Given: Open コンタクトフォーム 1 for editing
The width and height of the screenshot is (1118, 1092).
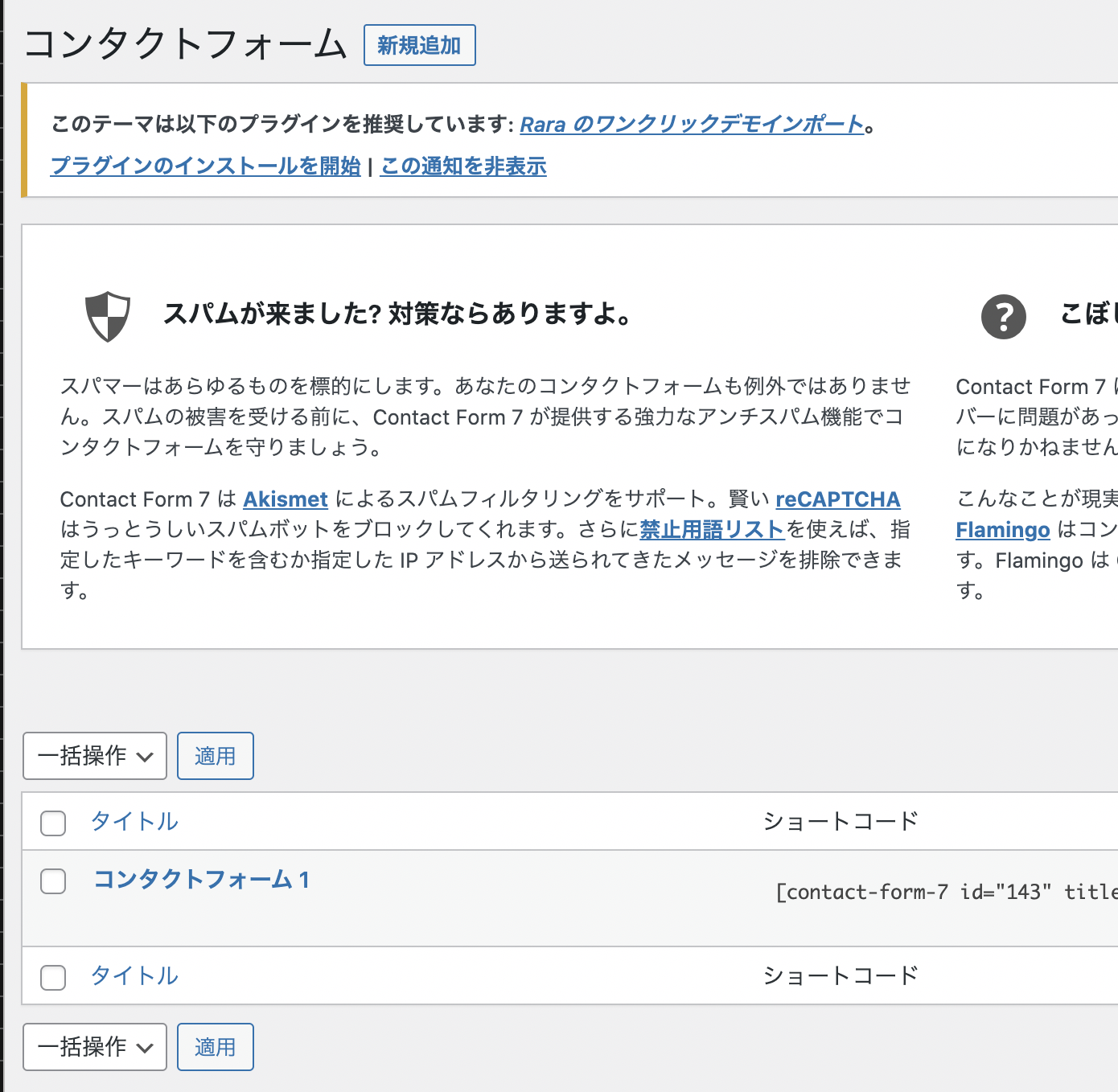Looking at the screenshot, I should coord(201,880).
